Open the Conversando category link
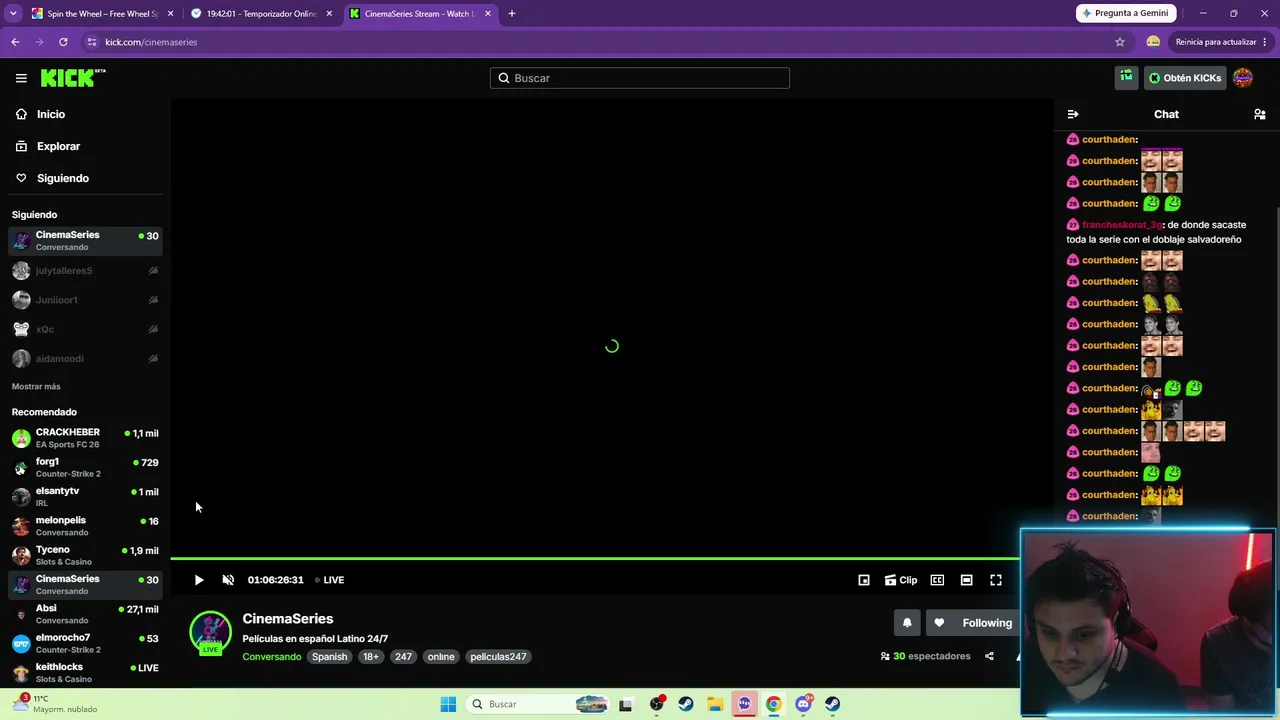Screen dimensions: 1280x720 [271, 657]
